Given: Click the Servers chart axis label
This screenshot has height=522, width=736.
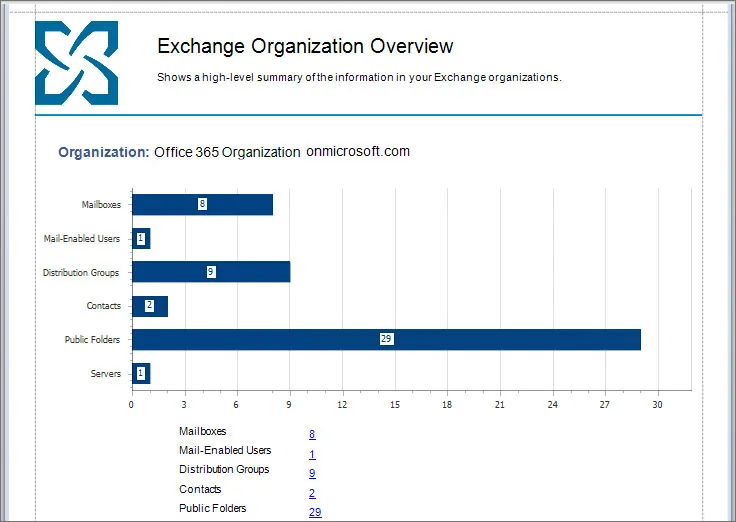Looking at the screenshot, I should (106, 374).
